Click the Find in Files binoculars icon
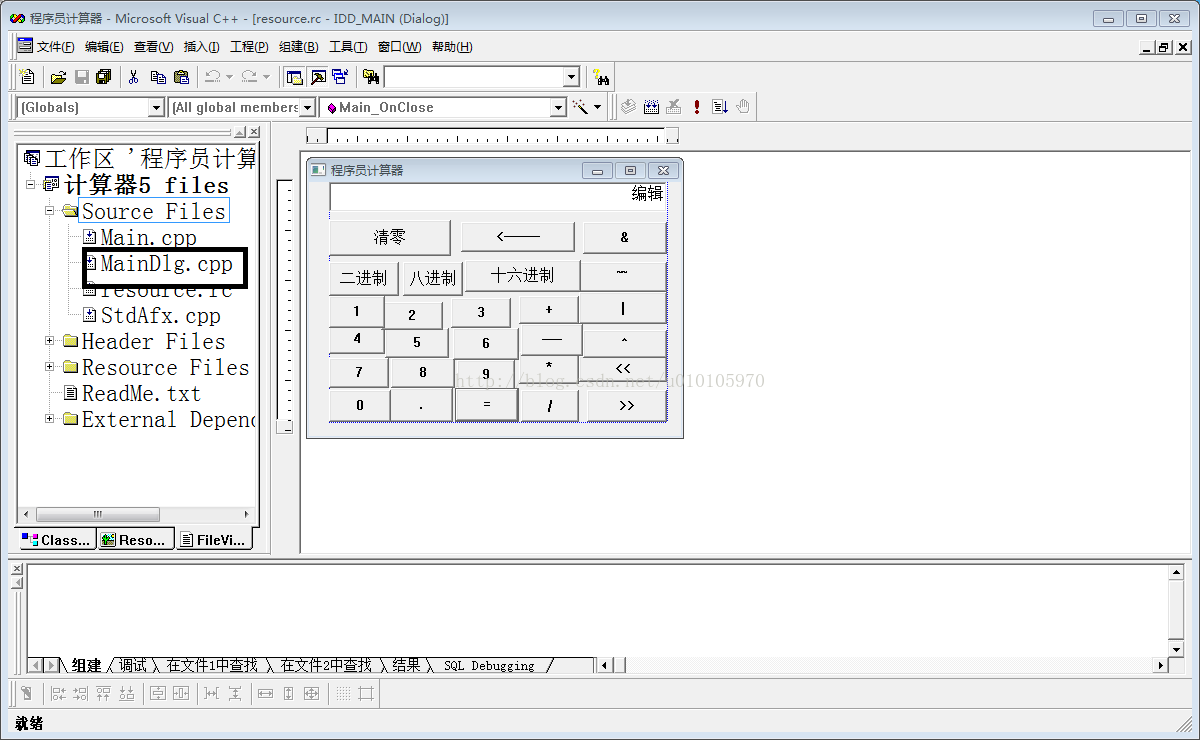The height and width of the screenshot is (740, 1200). click(371, 77)
